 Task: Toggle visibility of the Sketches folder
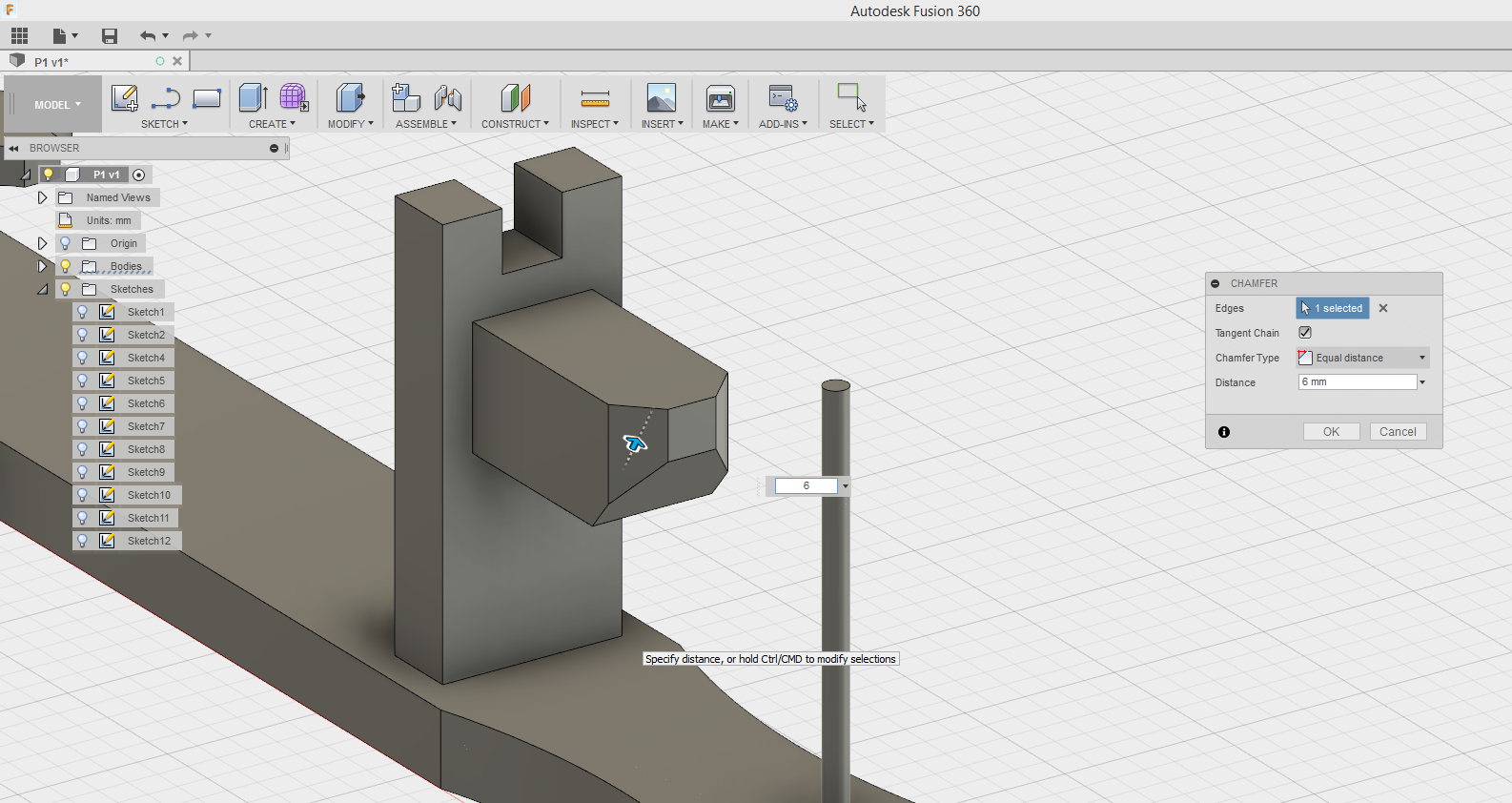[66, 289]
